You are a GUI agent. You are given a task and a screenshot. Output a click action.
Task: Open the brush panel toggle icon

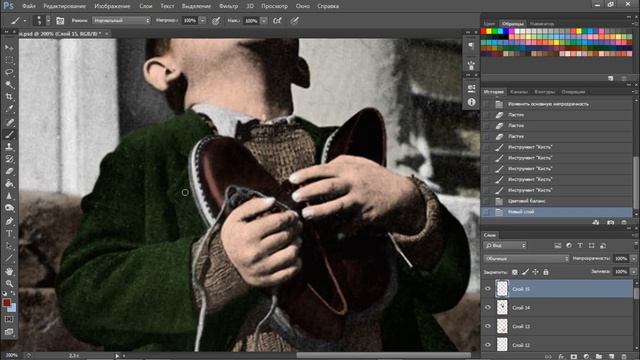[x=60, y=20]
